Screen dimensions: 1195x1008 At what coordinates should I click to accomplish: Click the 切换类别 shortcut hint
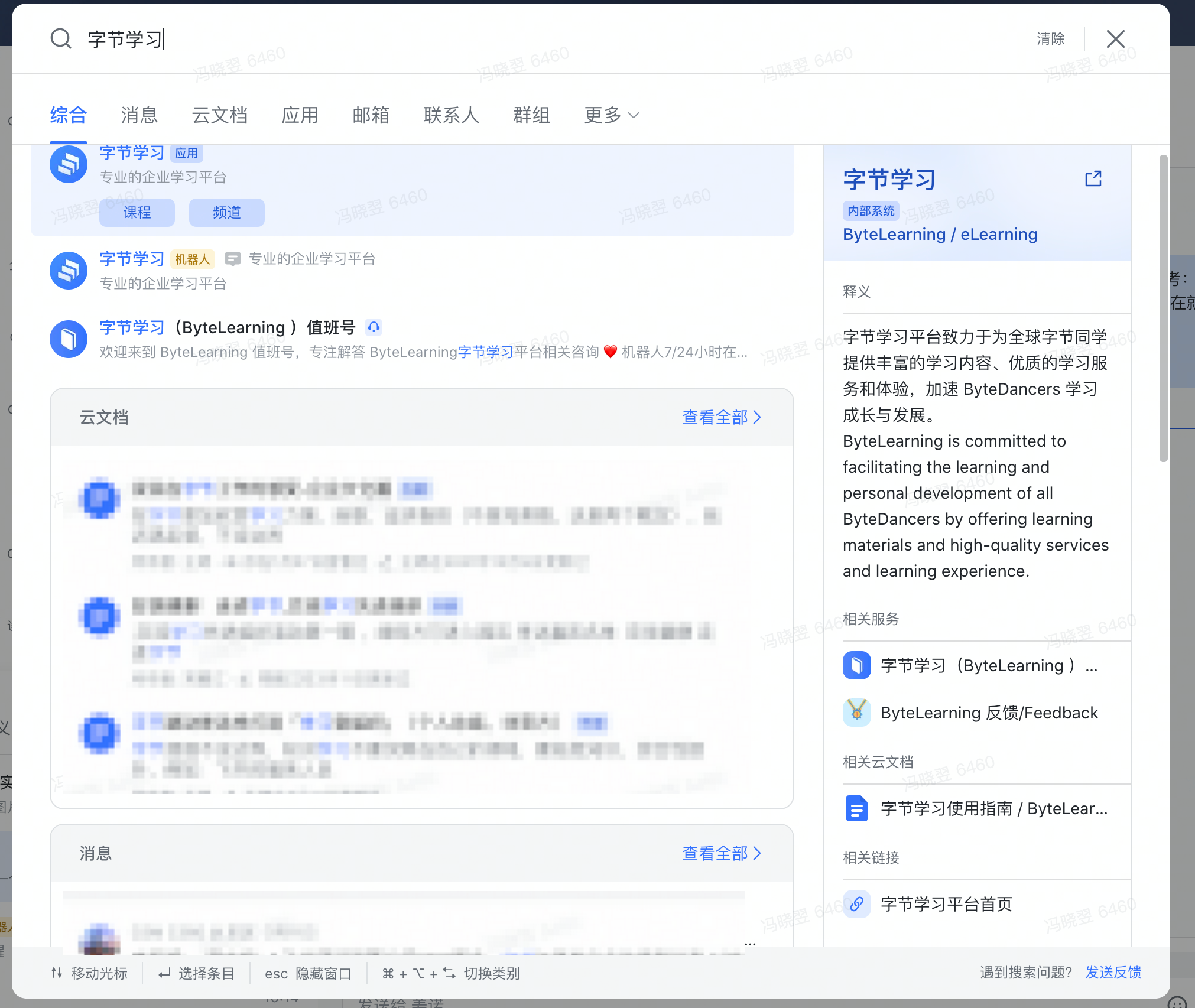point(451,973)
